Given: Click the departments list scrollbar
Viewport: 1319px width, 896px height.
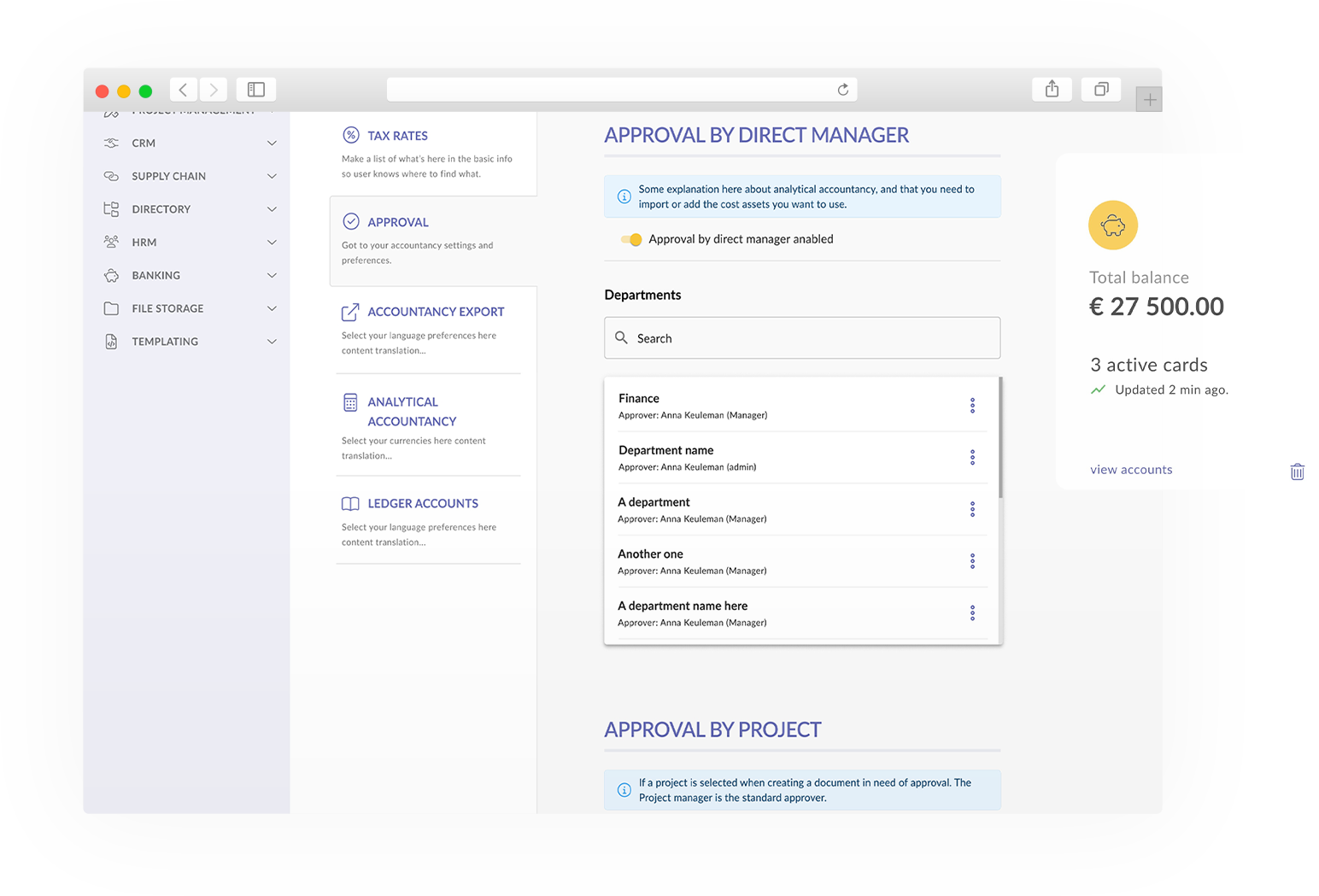Looking at the screenshot, I should pos(1000,437).
